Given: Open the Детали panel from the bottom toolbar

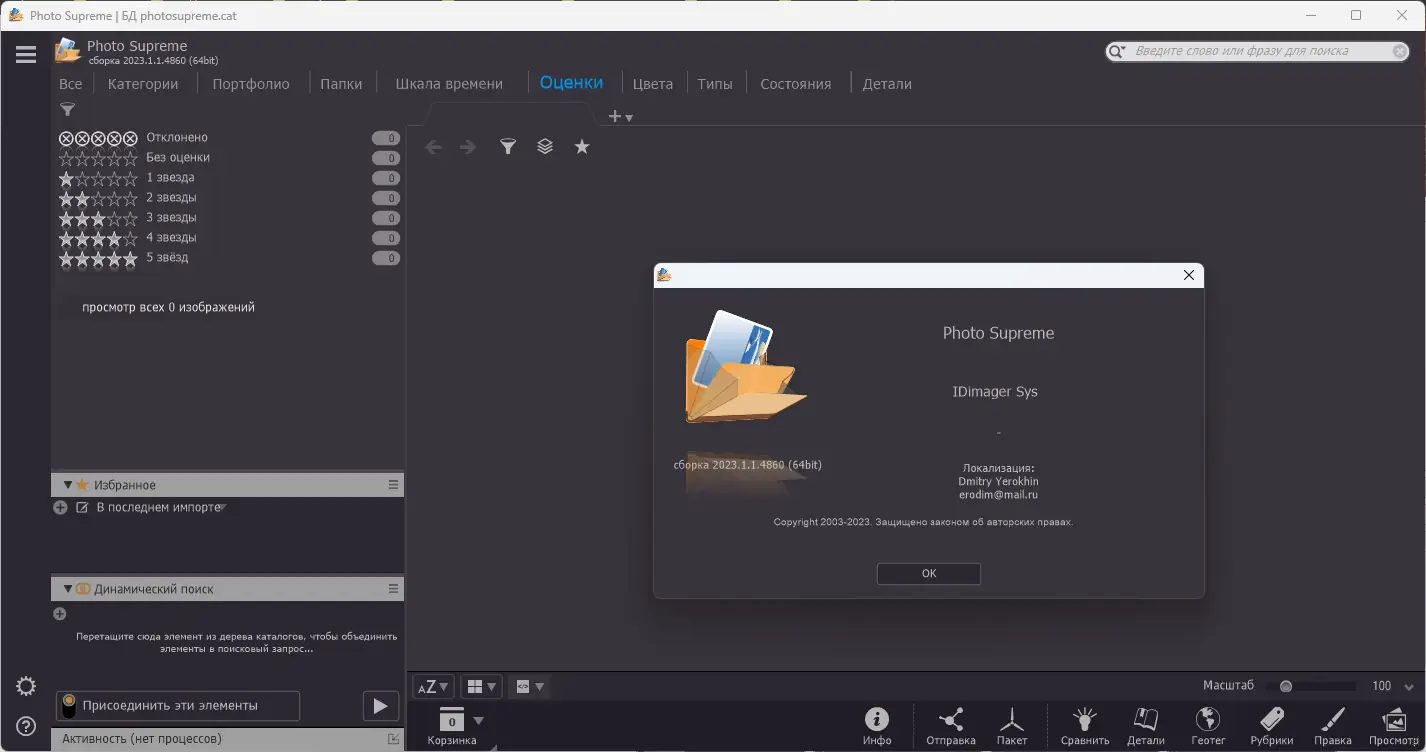Looking at the screenshot, I should point(1146,726).
